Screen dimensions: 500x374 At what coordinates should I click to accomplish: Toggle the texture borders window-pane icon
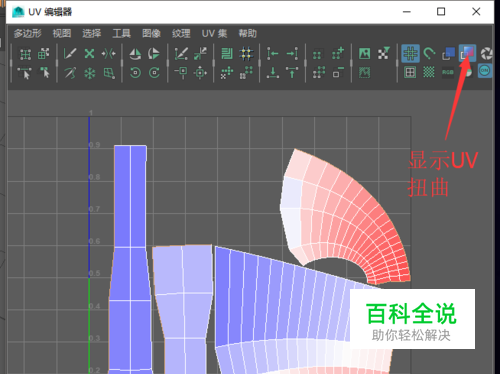(410, 72)
